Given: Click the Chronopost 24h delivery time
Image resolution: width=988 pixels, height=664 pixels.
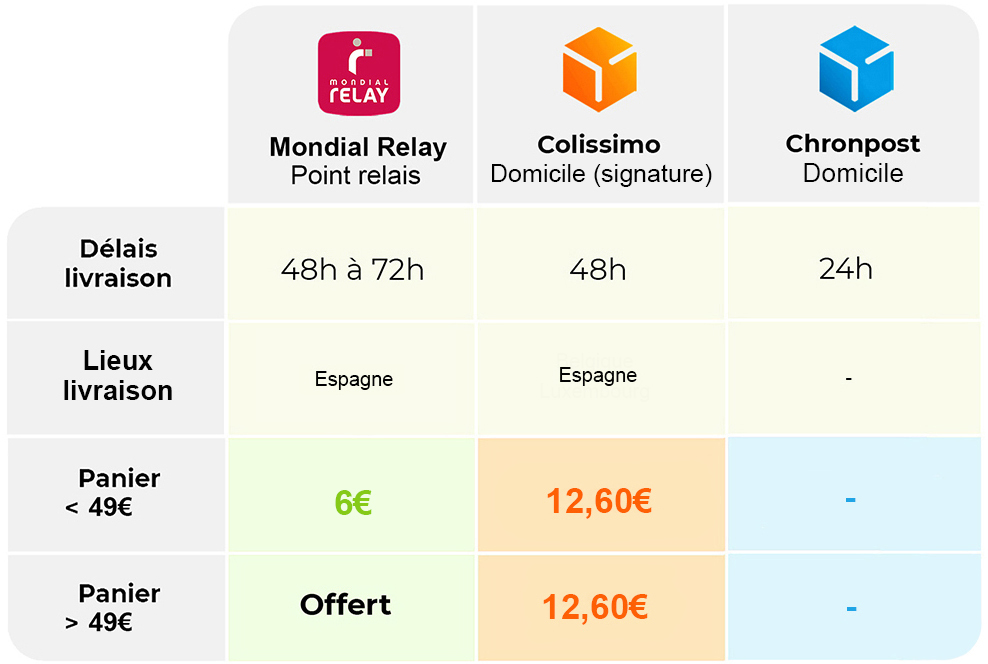Looking at the screenshot, I should pyautogui.click(x=846, y=269).
